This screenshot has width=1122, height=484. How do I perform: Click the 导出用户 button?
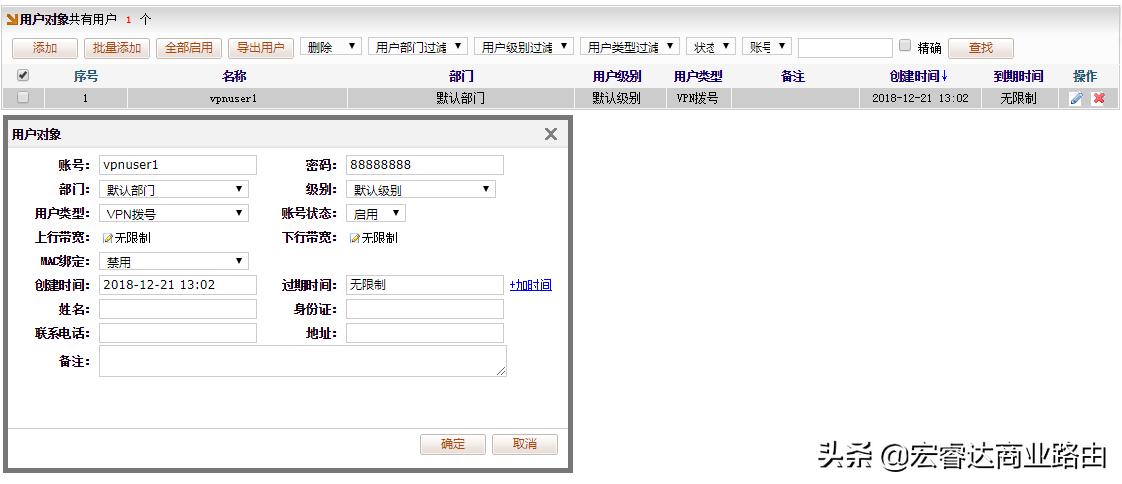point(260,48)
